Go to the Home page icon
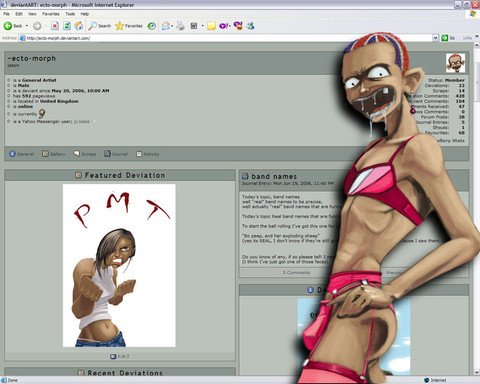This screenshot has width=480, height=384. tap(79, 26)
